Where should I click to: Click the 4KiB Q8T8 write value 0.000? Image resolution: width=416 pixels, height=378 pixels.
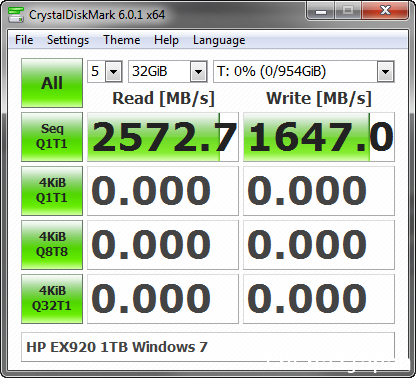(x=319, y=245)
